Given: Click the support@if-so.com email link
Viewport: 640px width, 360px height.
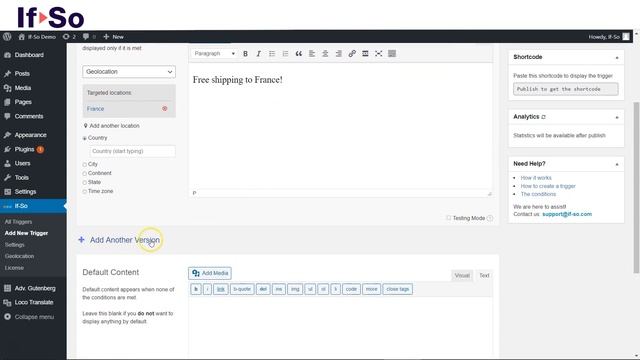Looking at the screenshot, I should (567, 214).
